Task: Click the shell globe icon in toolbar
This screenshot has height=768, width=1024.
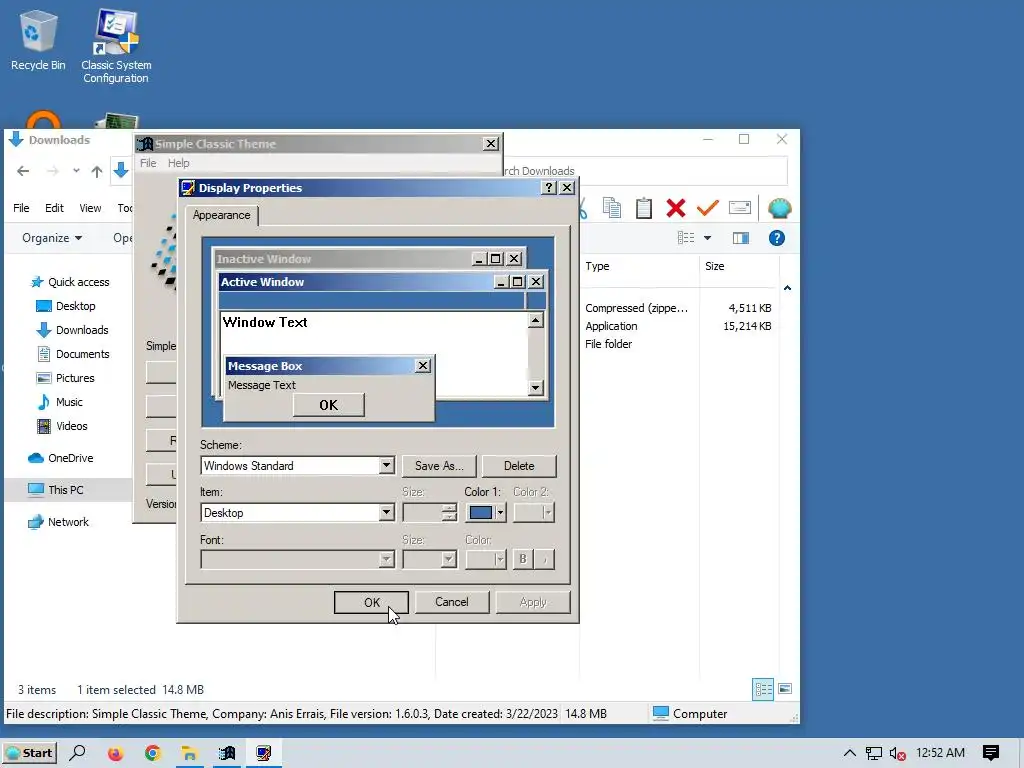Action: click(x=779, y=208)
